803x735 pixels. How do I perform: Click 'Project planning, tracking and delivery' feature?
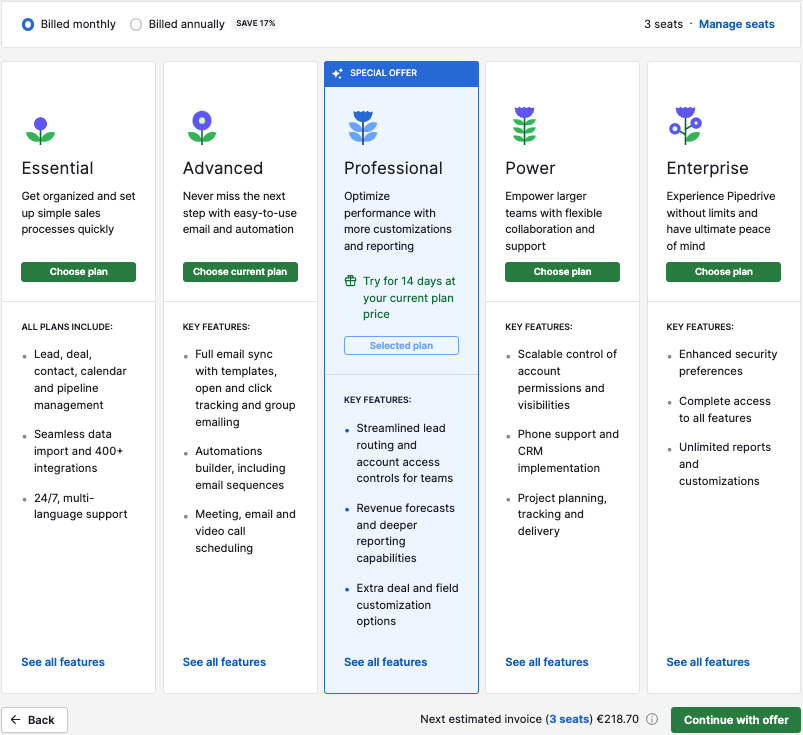click(562, 514)
